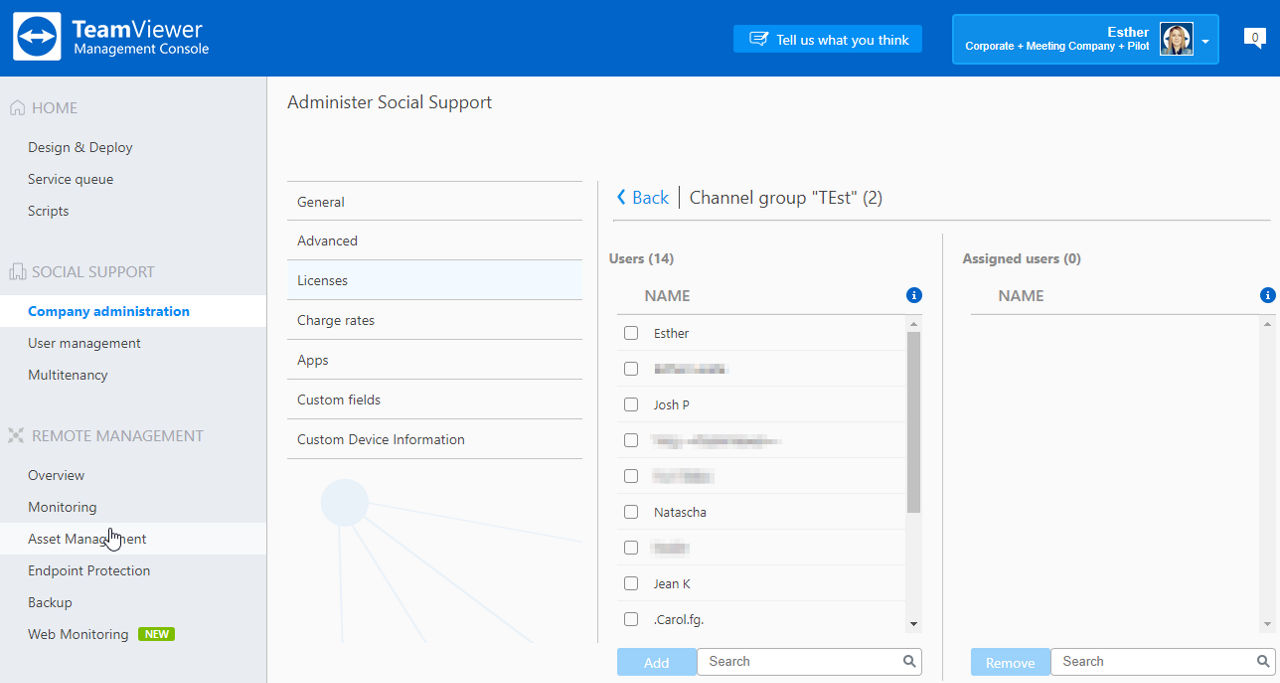Open the notifications speech bubble icon
Image resolution: width=1280 pixels, height=683 pixels.
coord(1254,38)
